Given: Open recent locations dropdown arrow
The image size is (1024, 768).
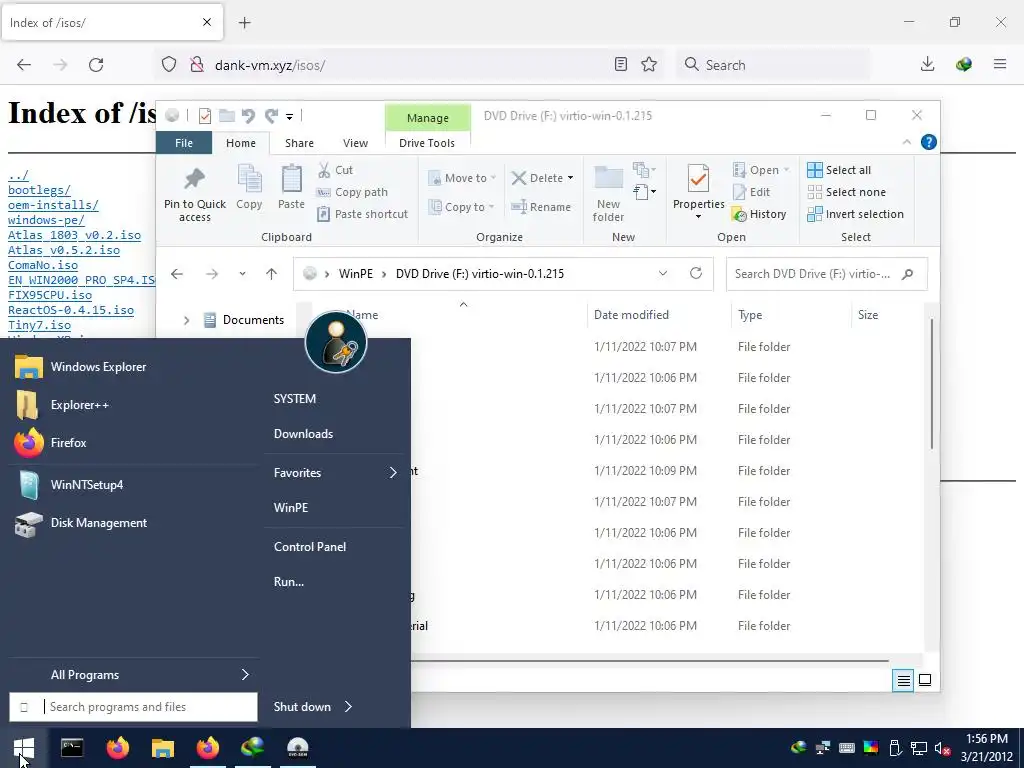Looking at the screenshot, I should [x=242, y=274].
